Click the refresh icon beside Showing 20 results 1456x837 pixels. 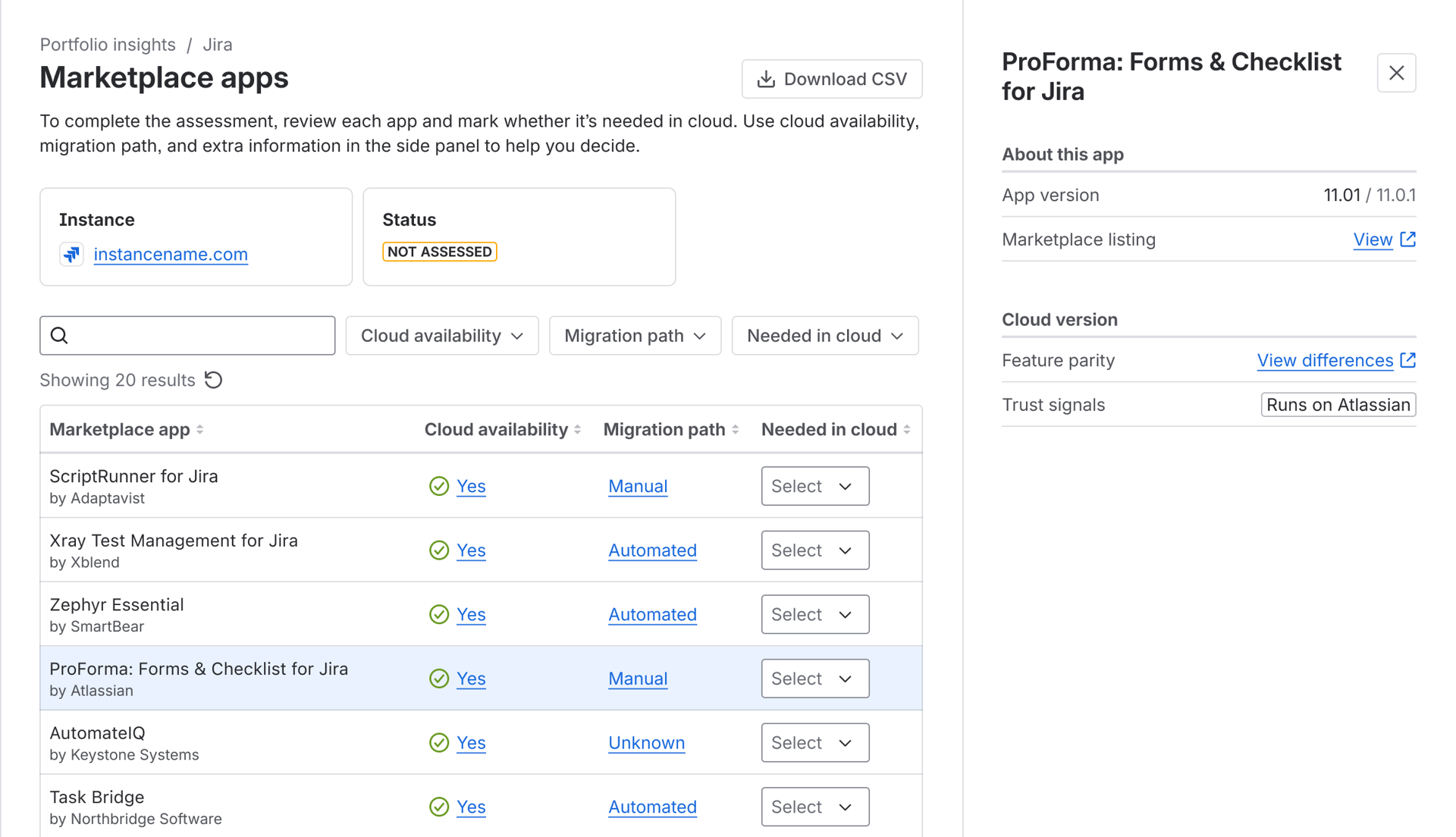[213, 380]
